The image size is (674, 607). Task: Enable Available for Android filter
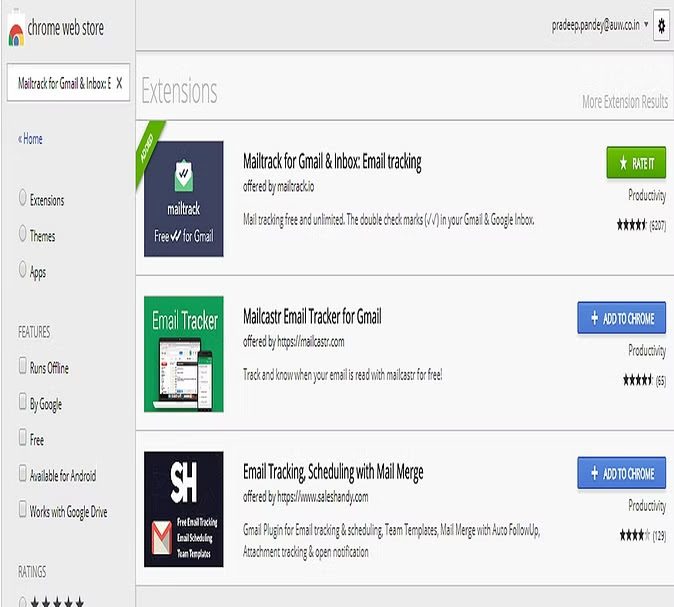23,473
